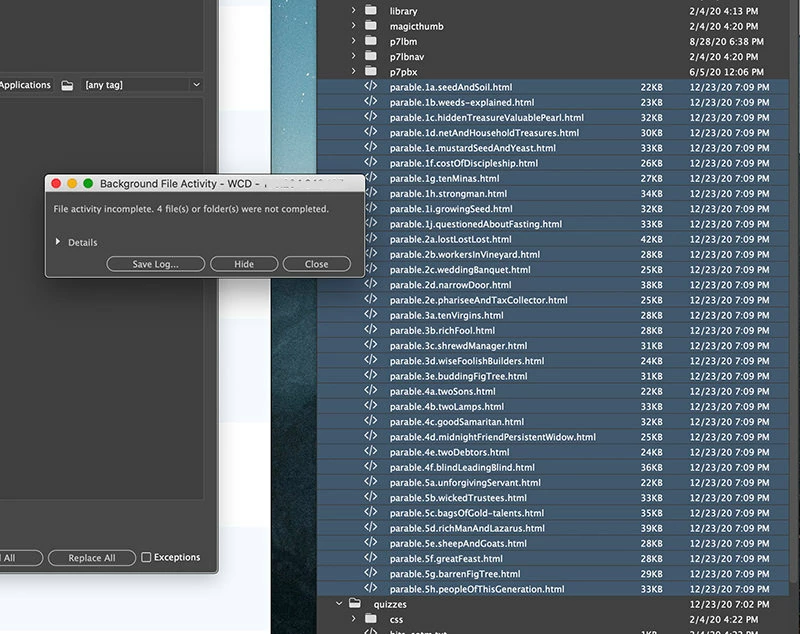The width and height of the screenshot is (800, 634).
Task: Click the file activity incomplete message text
Action: pos(191,209)
